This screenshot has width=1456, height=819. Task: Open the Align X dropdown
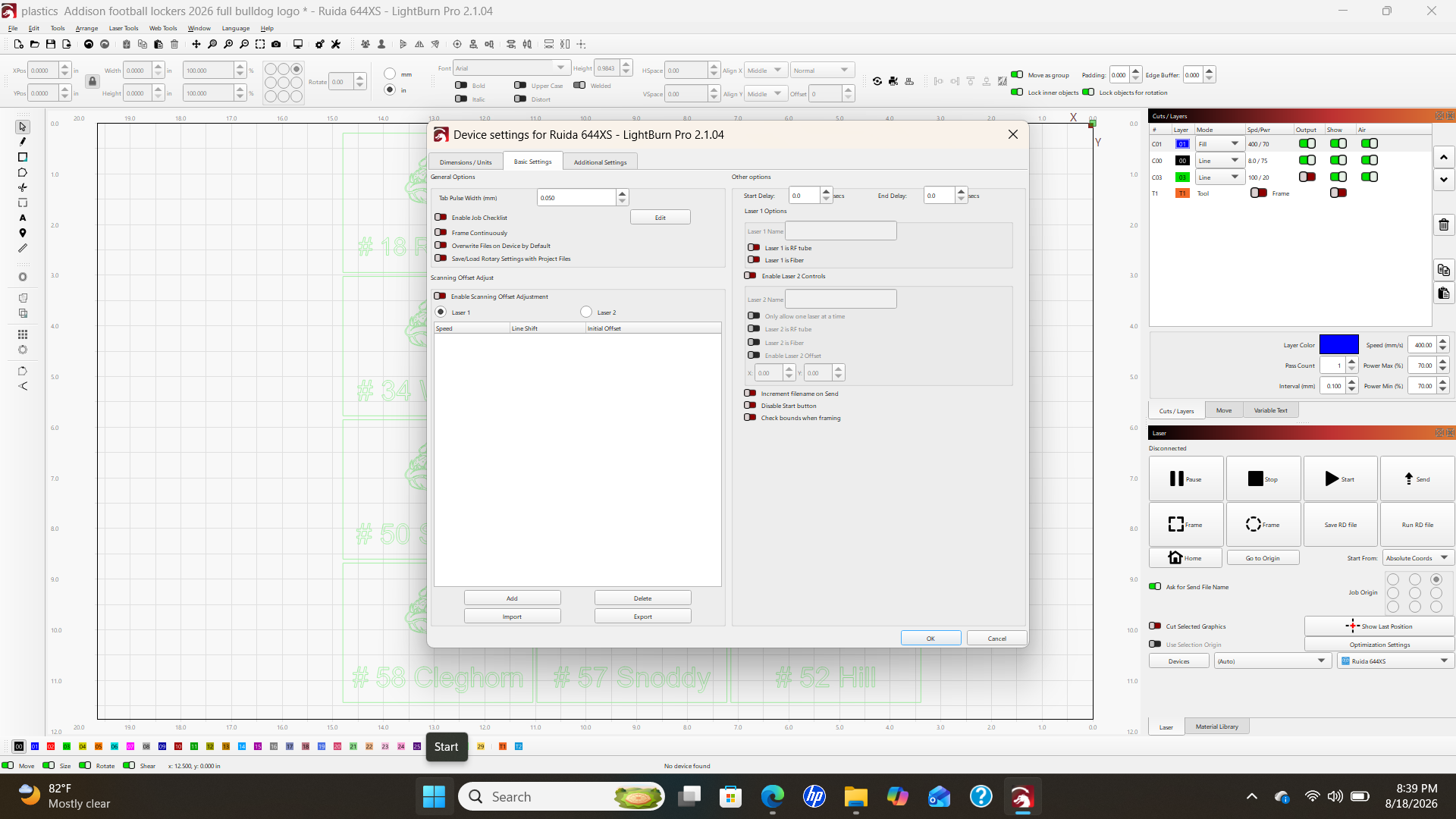click(766, 71)
